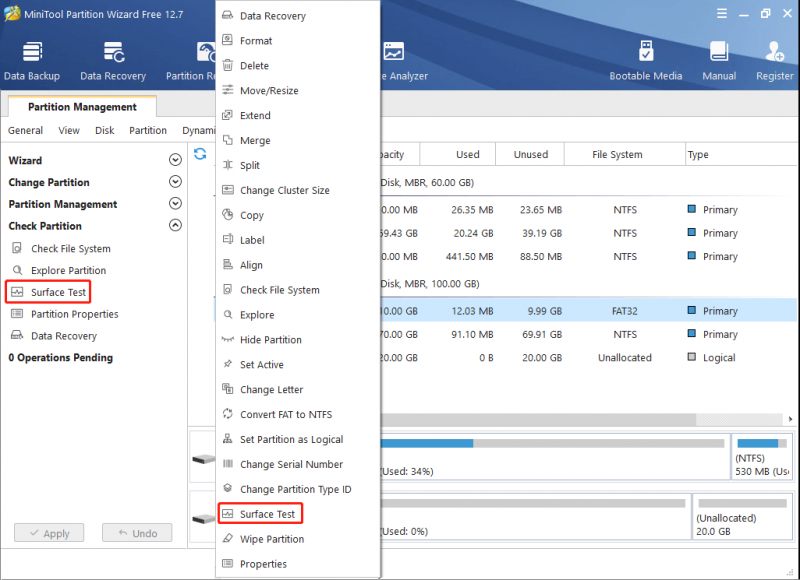
Task: Open the Manual book icon
Action: [x=719, y=61]
